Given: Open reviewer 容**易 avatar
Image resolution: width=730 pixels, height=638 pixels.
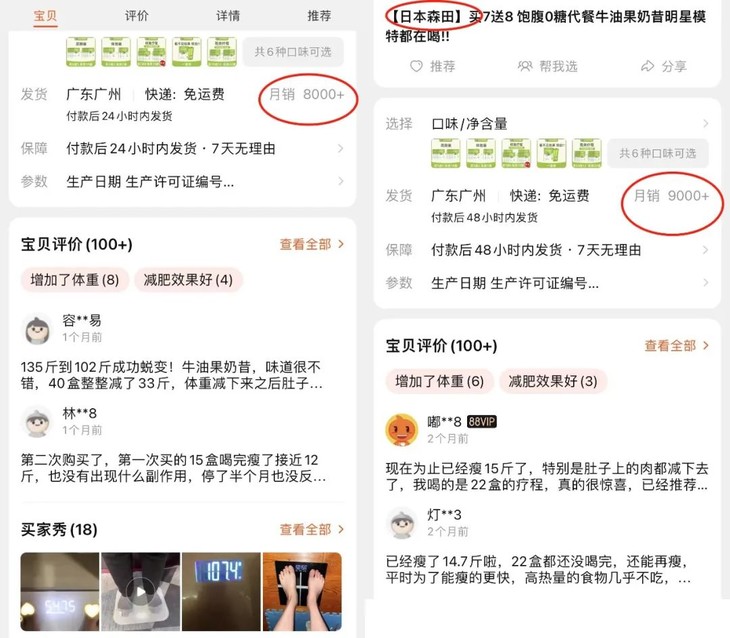Looking at the screenshot, I should coord(38,329).
